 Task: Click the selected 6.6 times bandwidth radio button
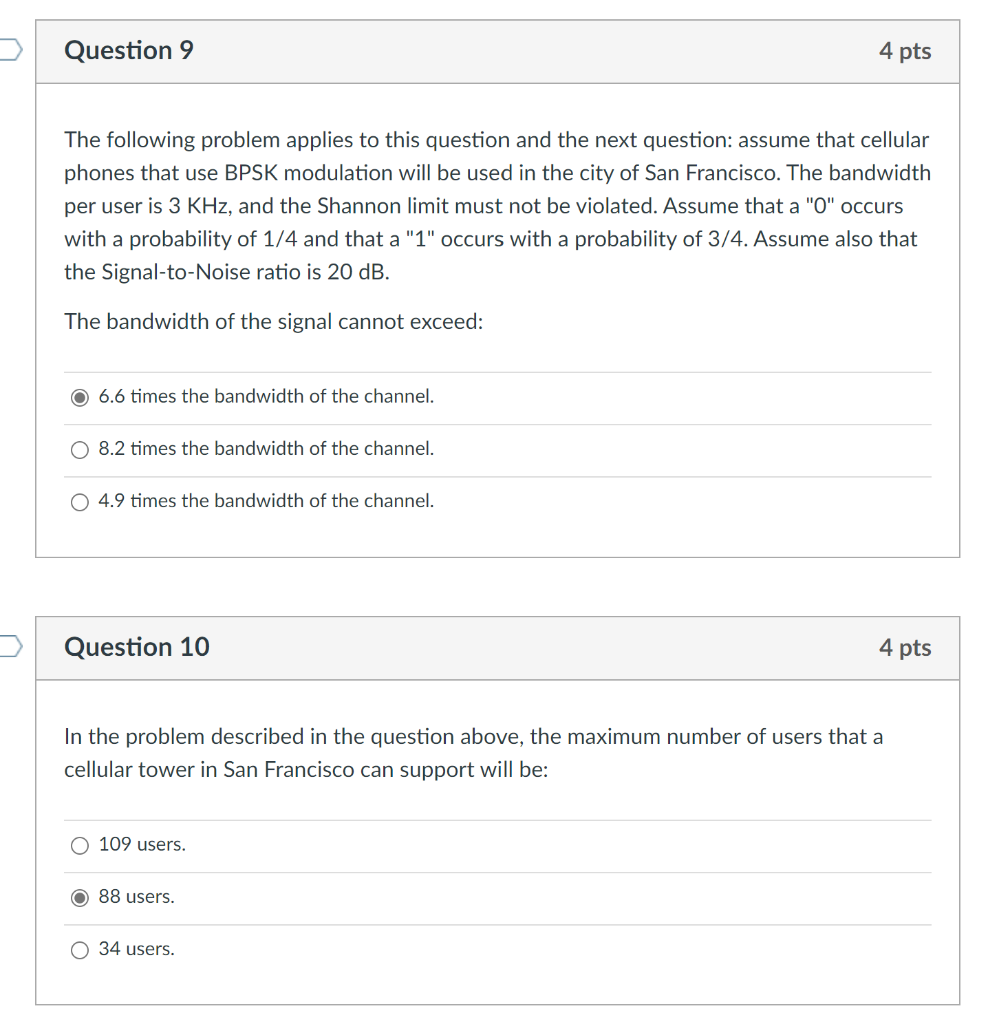coord(79,397)
